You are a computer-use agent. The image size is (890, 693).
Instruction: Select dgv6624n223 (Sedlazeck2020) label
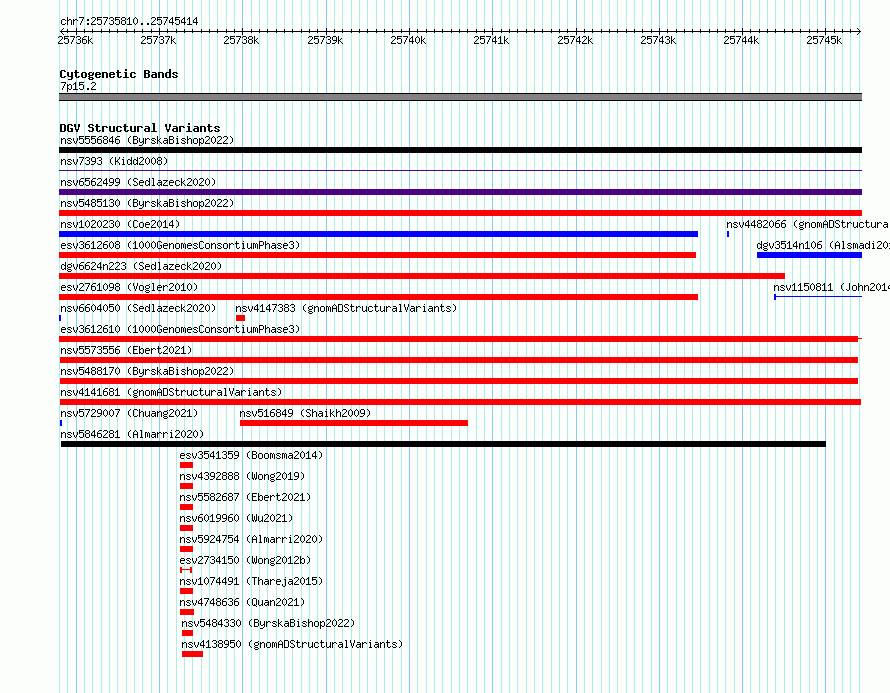coord(141,266)
